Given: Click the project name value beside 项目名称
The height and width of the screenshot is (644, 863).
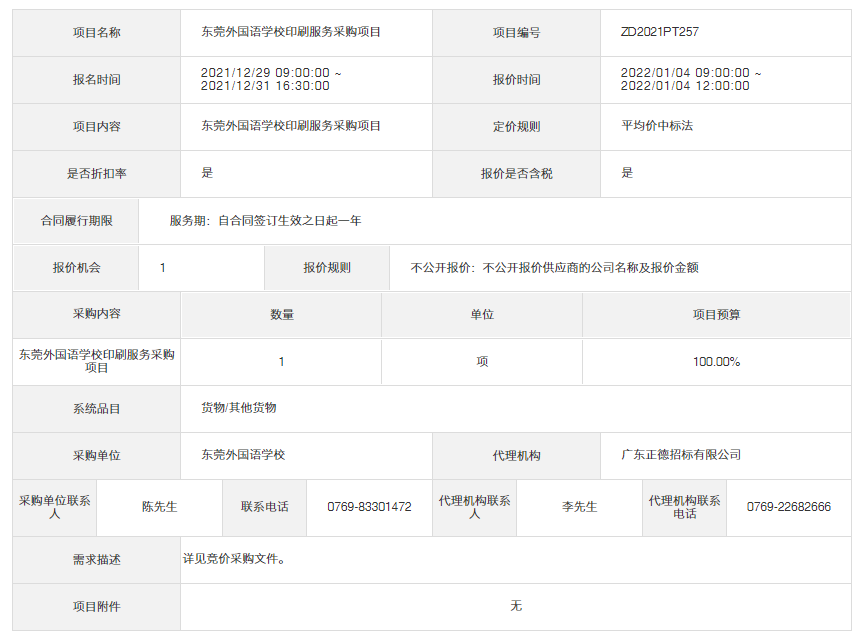Looking at the screenshot, I should click(291, 32).
